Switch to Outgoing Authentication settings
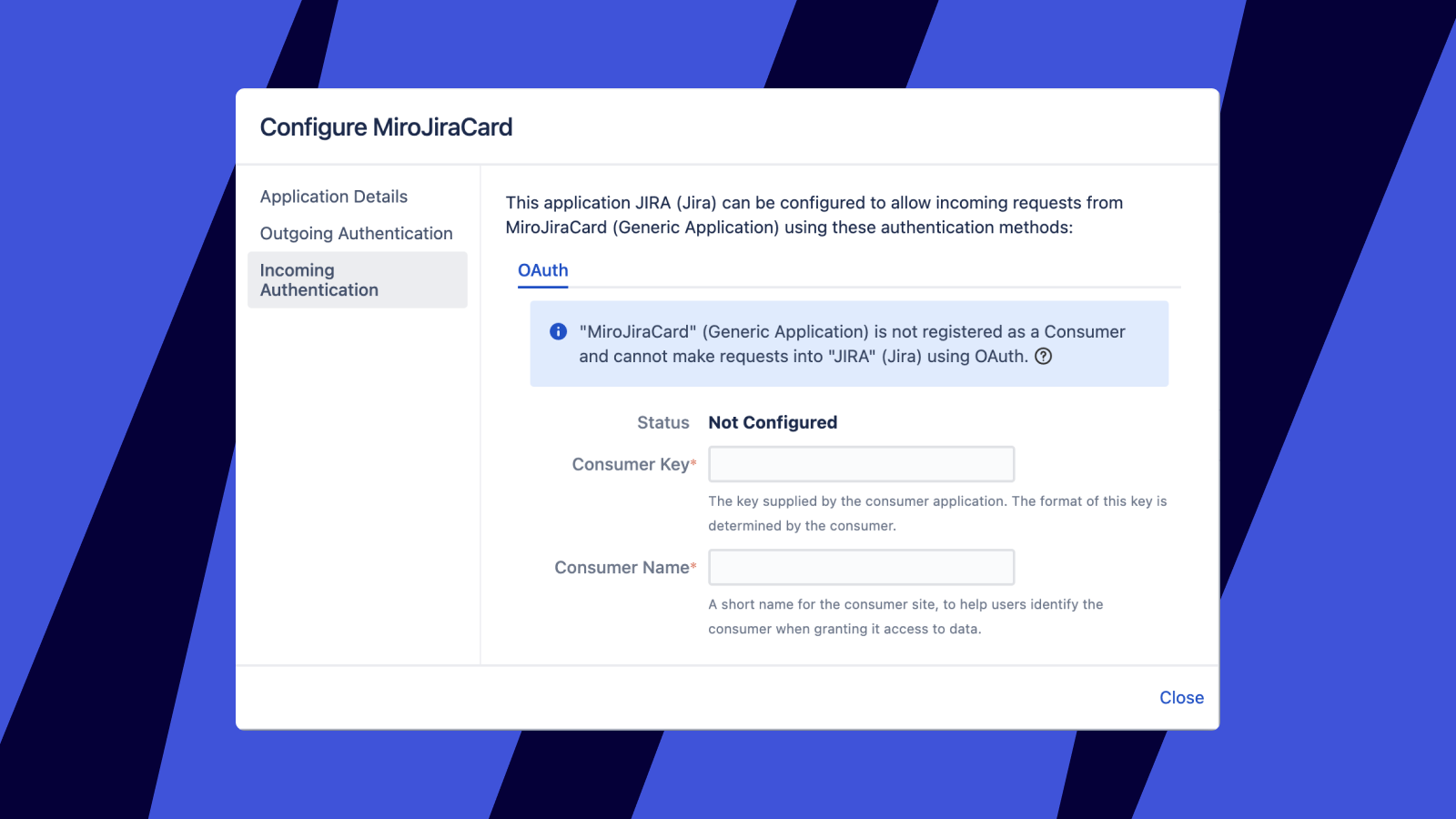The image size is (1456, 819). 356,234
